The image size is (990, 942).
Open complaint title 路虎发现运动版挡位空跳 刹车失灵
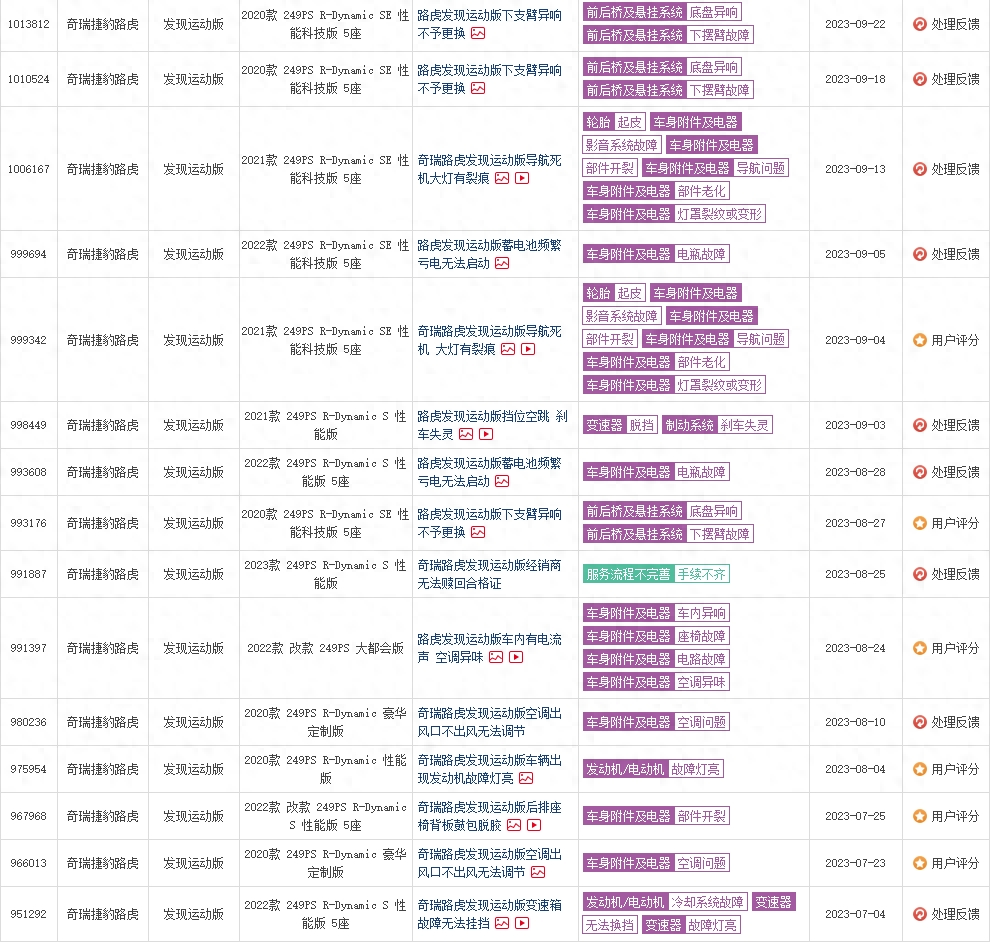pos(492,425)
